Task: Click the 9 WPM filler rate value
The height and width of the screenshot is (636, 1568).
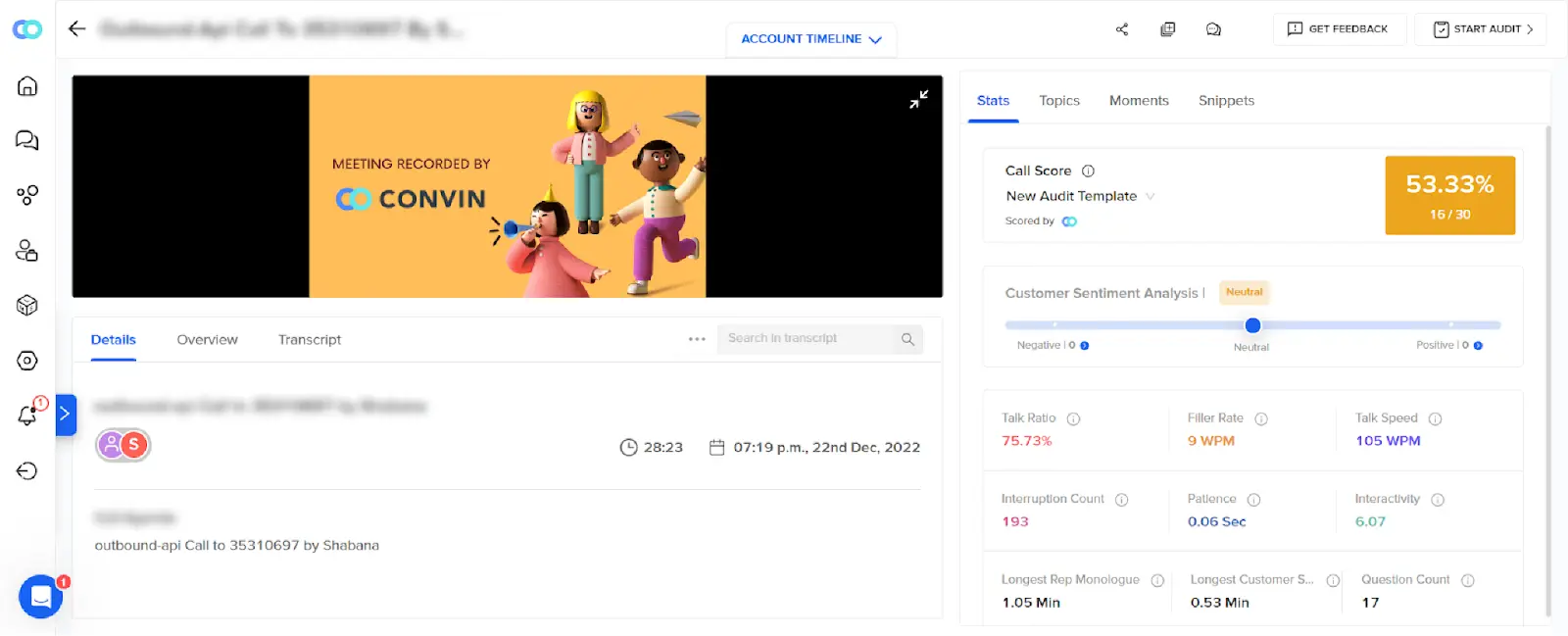Action: tap(1211, 441)
